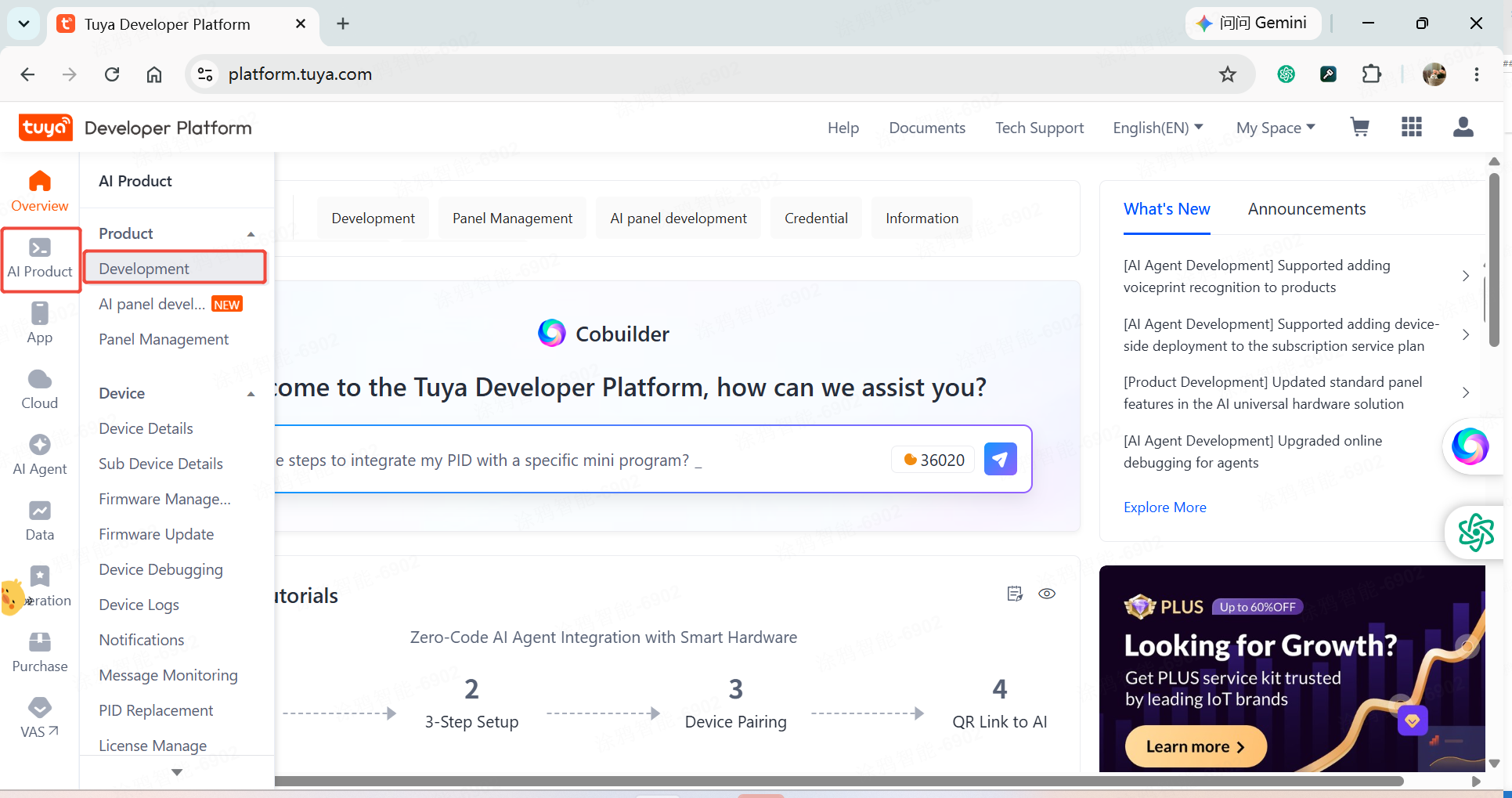1512x798 pixels.
Task: Click Learn more on PLUS banner
Action: point(1196,746)
